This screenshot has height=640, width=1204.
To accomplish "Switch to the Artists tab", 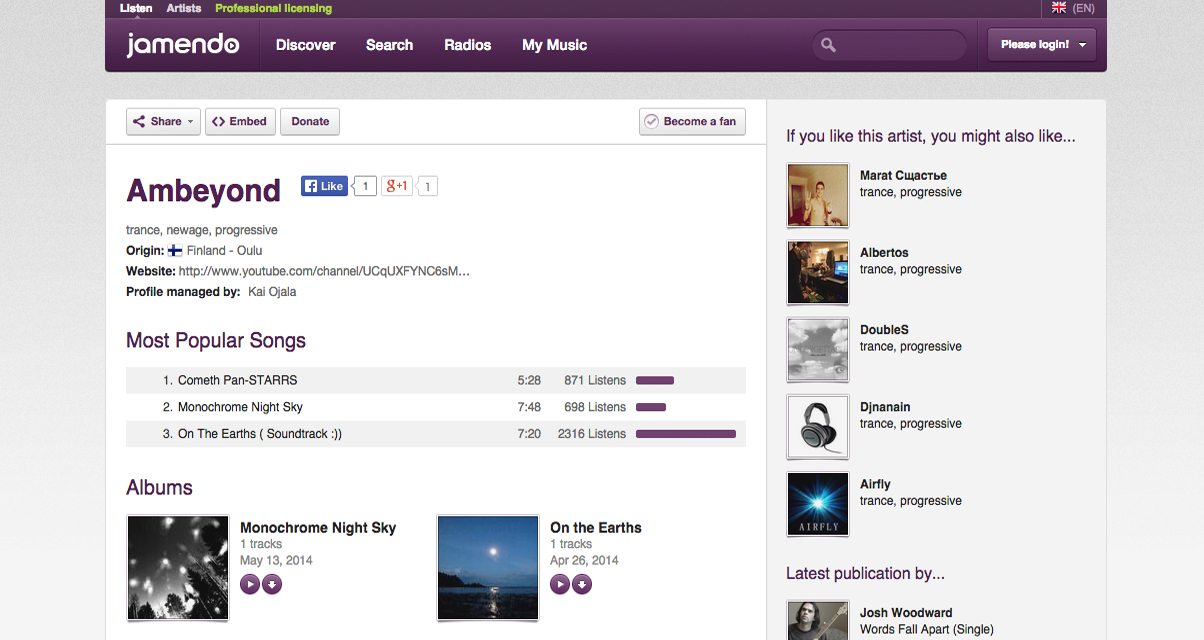I will point(183,8).
